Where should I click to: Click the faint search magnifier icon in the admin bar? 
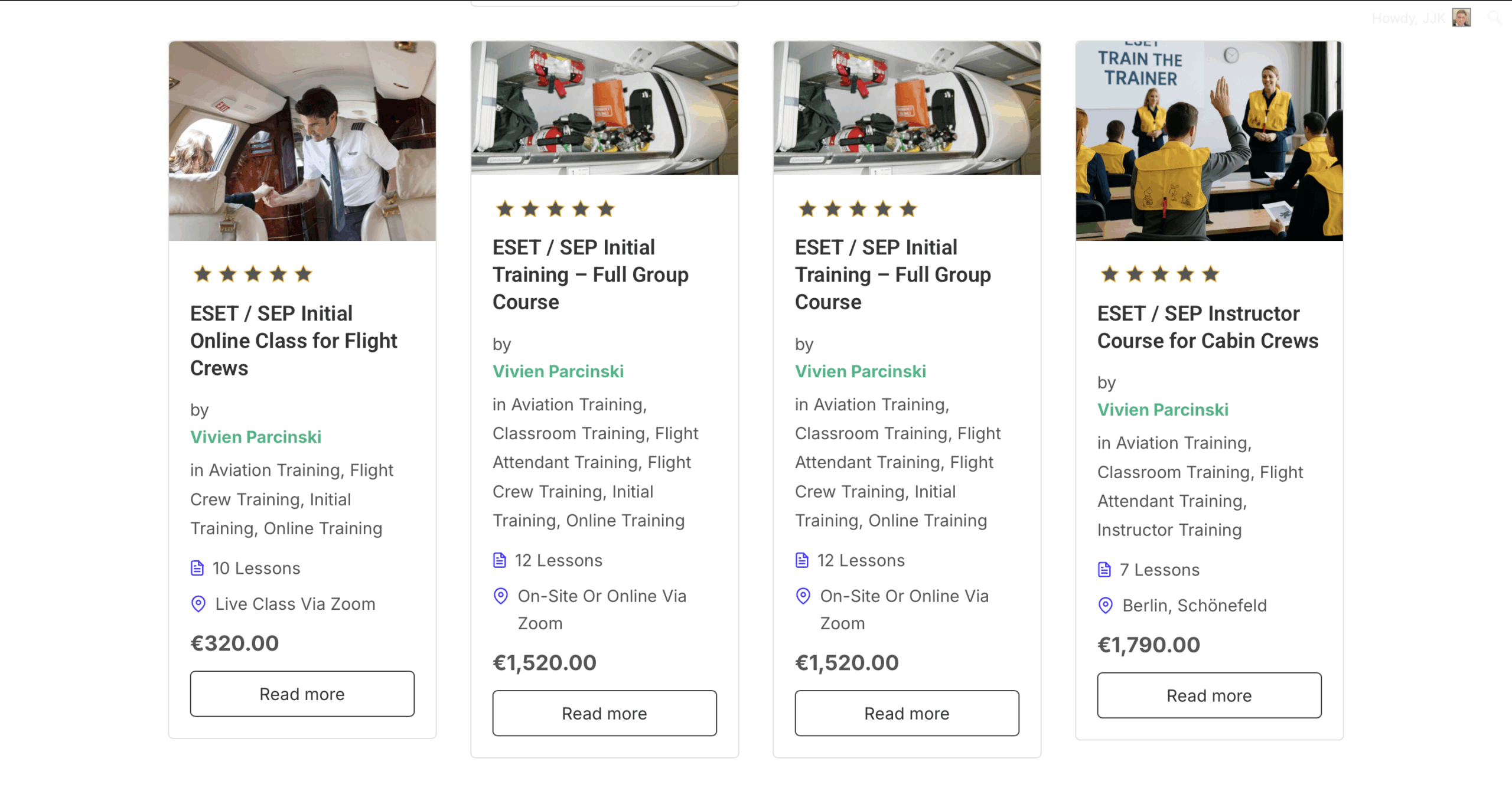tap(1495, 18)
